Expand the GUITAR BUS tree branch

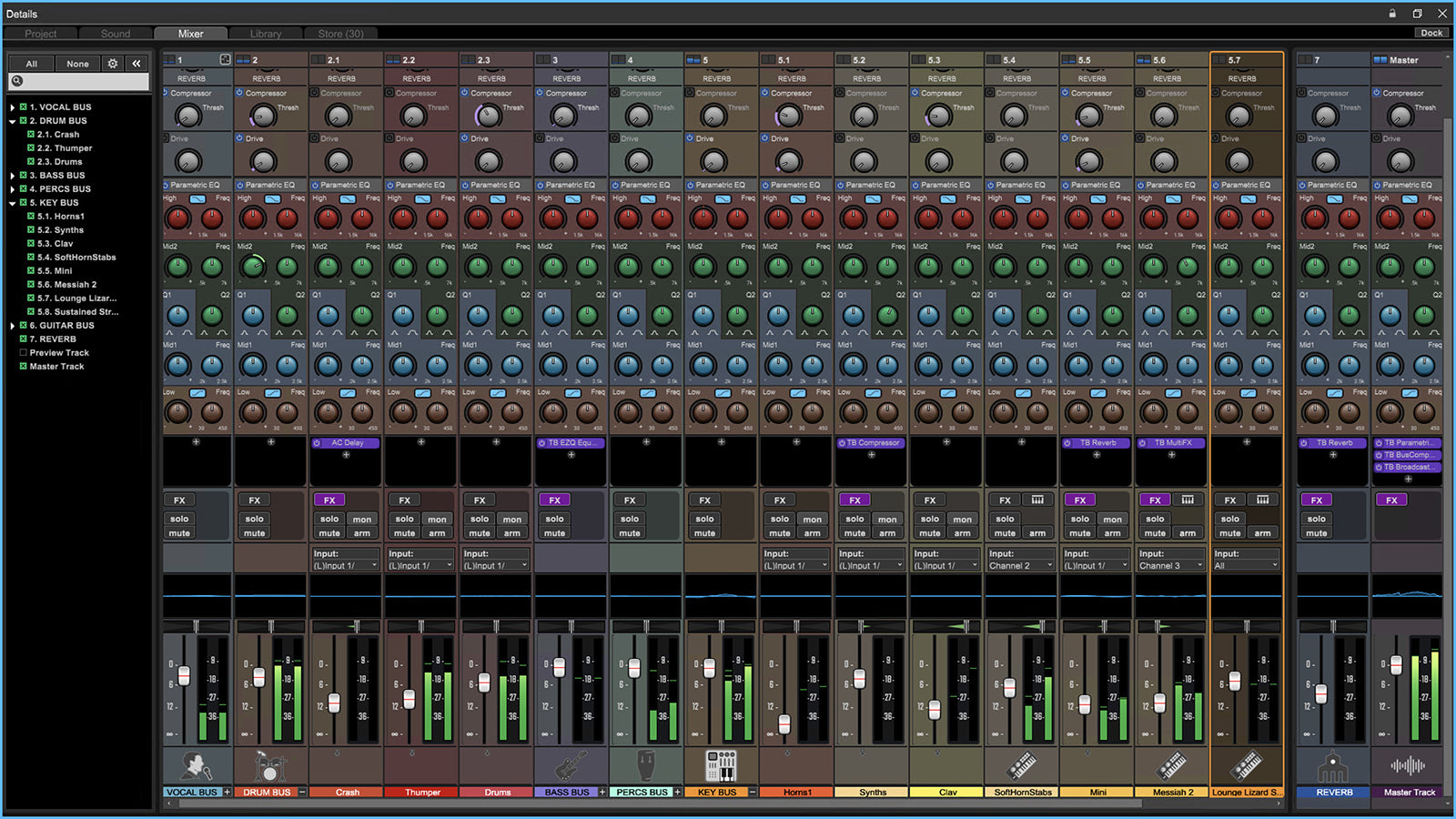(11, 325)
